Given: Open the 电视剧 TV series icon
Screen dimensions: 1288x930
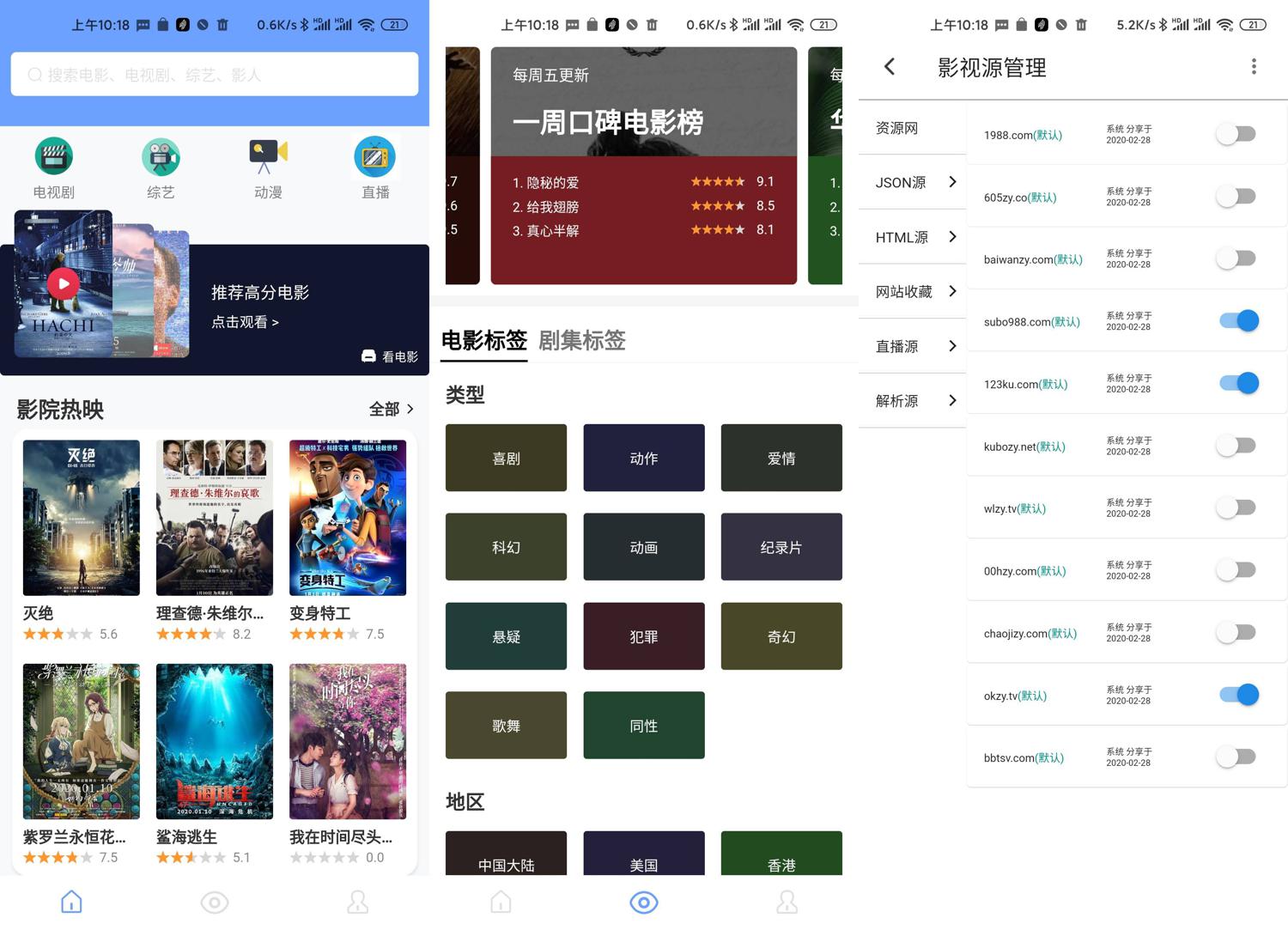Looking at the screenshot, I should [53, 157].
